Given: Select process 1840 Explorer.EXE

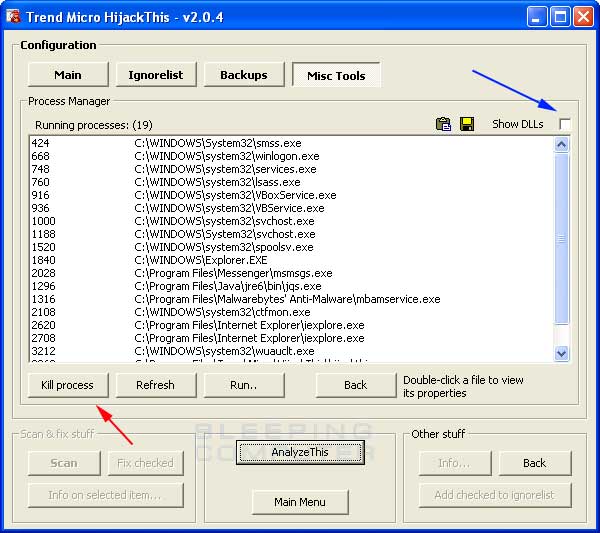Looking at the screenshot, I should [292, 260].
